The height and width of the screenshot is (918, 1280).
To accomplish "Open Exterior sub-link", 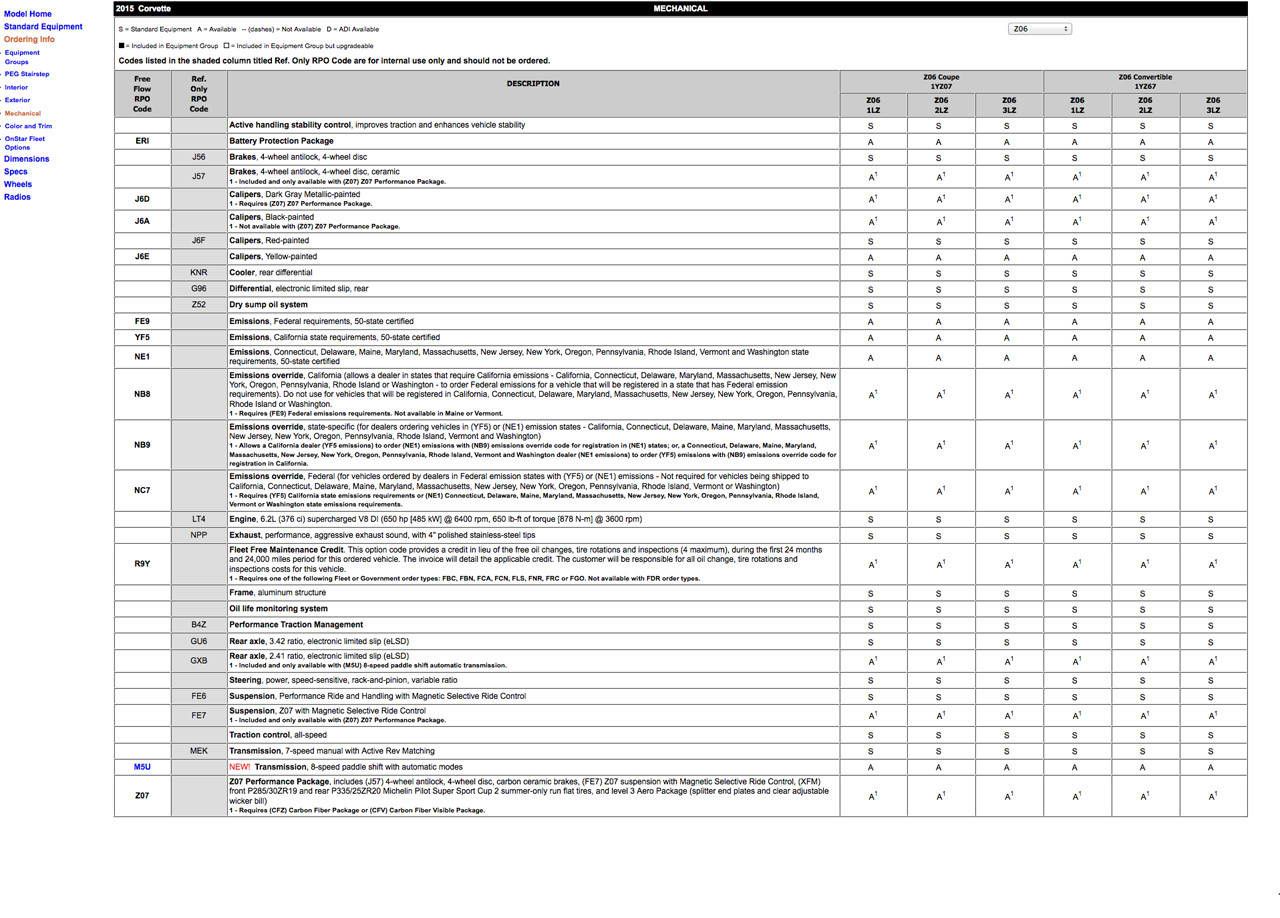I will click(17, 100).
